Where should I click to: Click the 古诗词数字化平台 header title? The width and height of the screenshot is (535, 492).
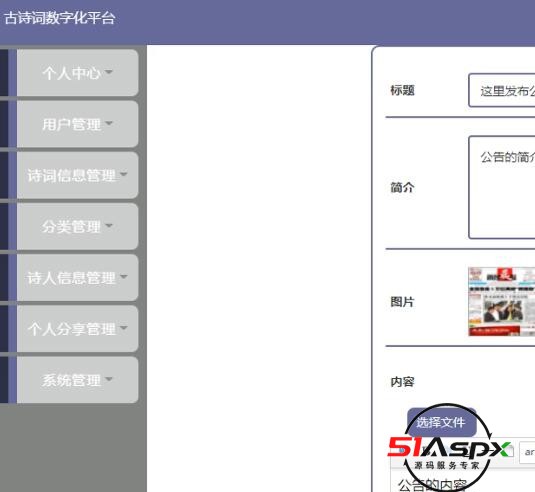60,18
